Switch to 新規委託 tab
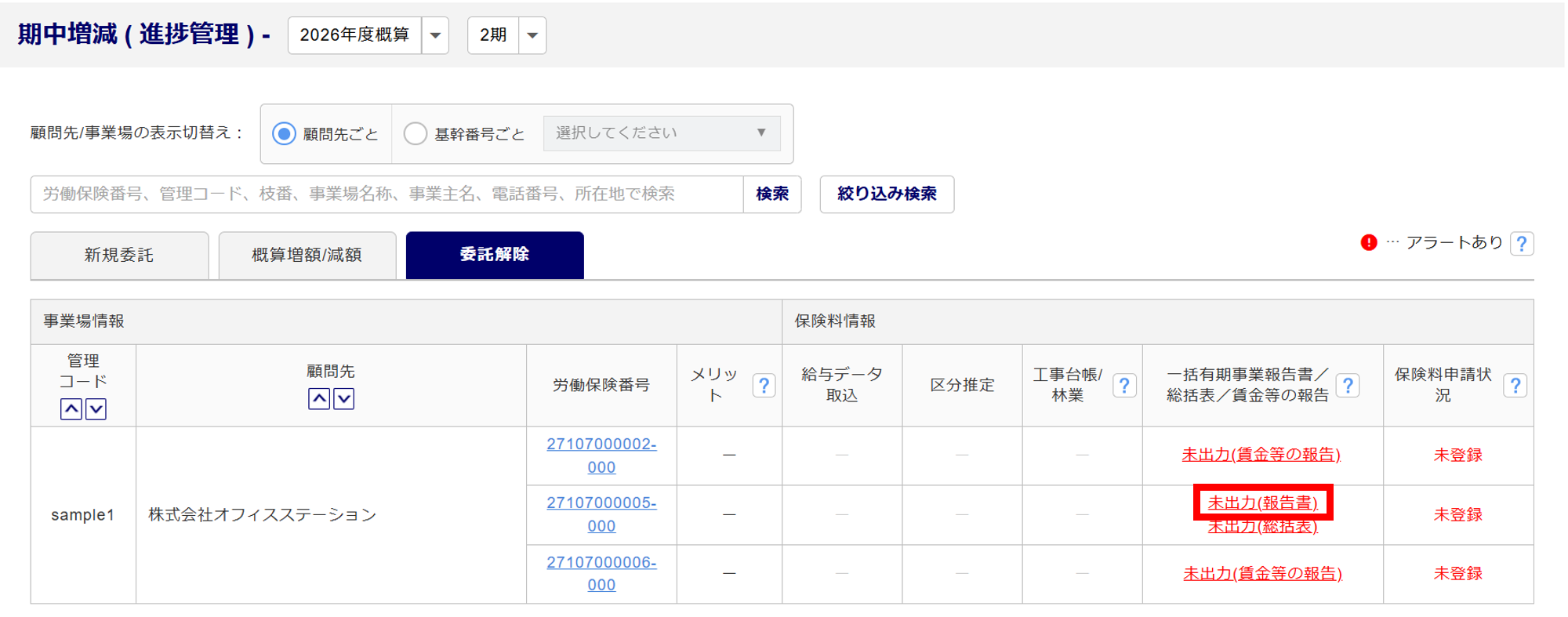The image size is (1568, 617). pyautogui.click(x=119, y=255)
